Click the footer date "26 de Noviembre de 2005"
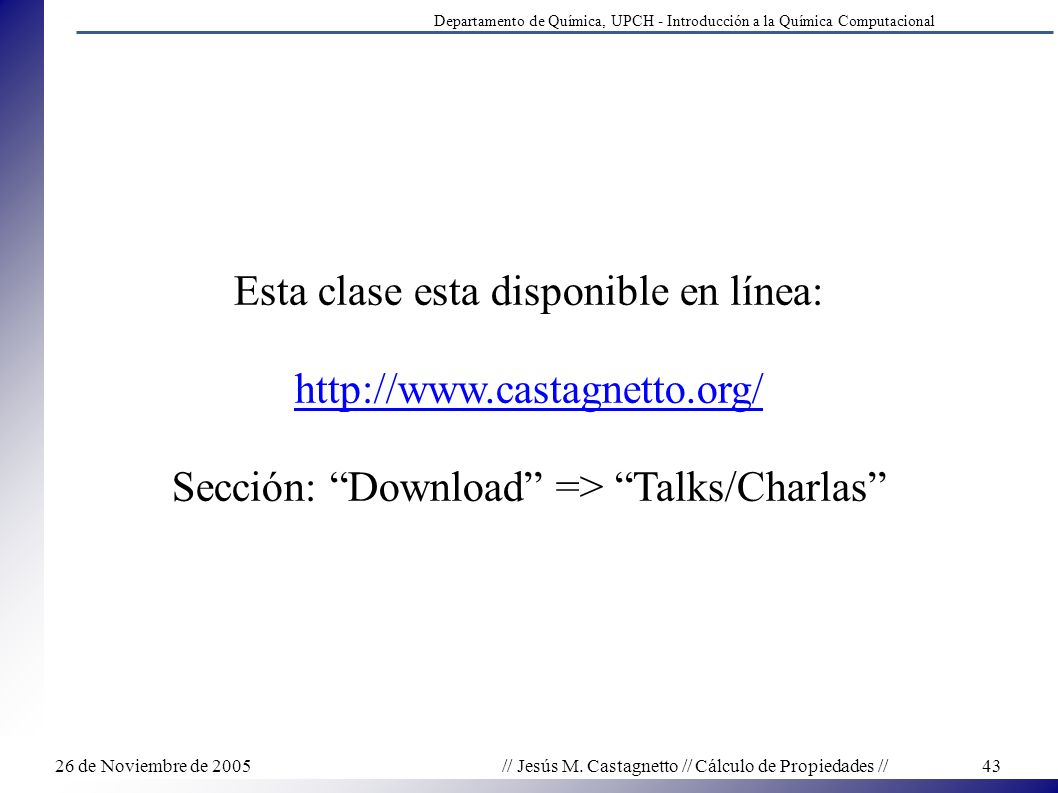Screen dimensions: 1058x793 tap(153, 766)
